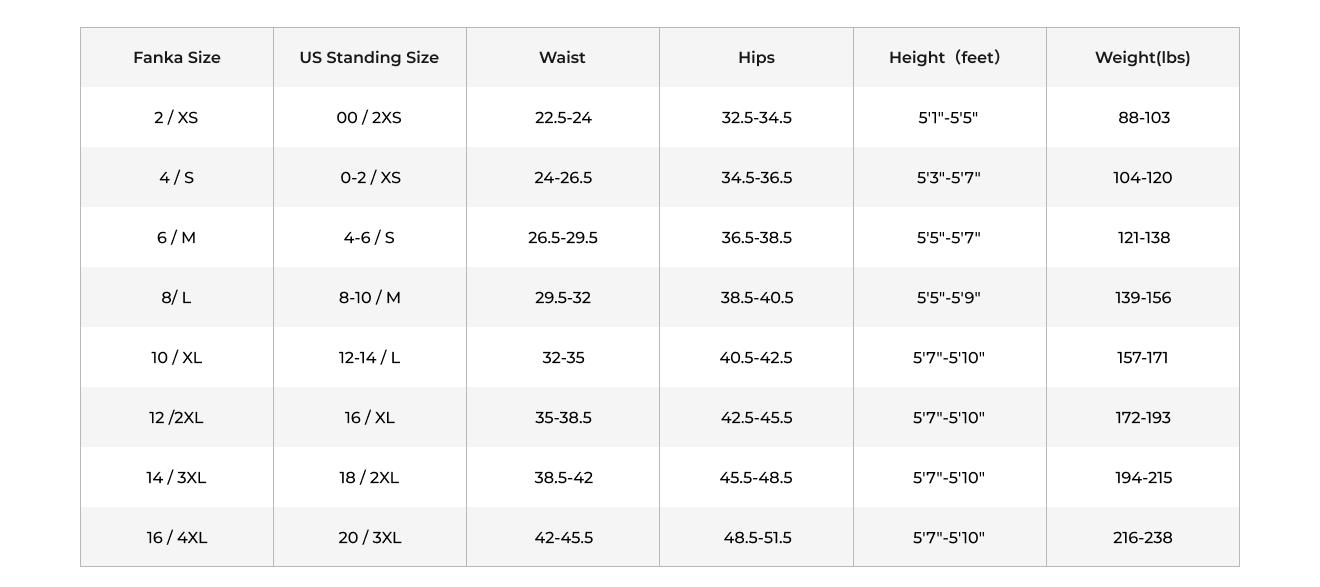The width and height of the screenshot is (1320, 587).
Task: Select the 18 / 2XL US size cell
Action: 369,478
